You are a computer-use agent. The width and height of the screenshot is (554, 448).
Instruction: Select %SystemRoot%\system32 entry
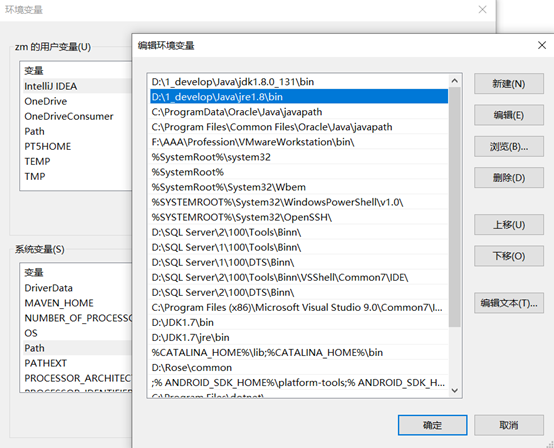pos(299,157)
